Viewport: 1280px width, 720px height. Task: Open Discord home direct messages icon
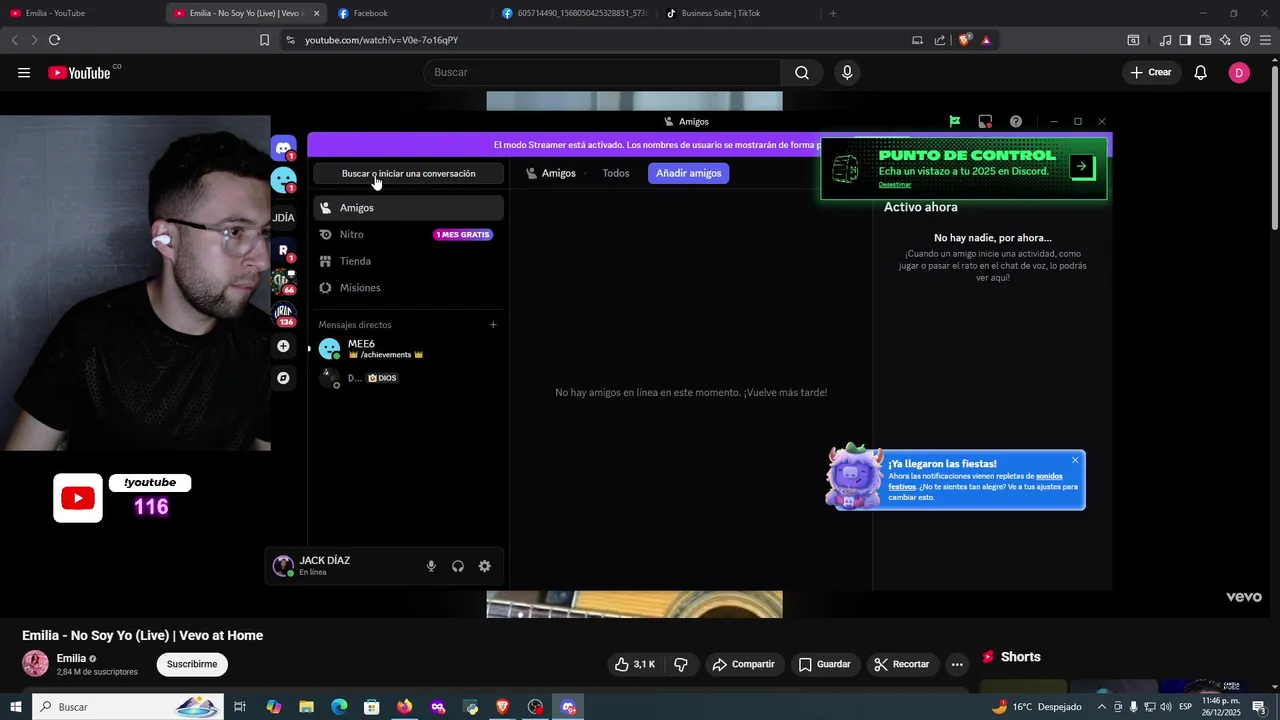284,148
